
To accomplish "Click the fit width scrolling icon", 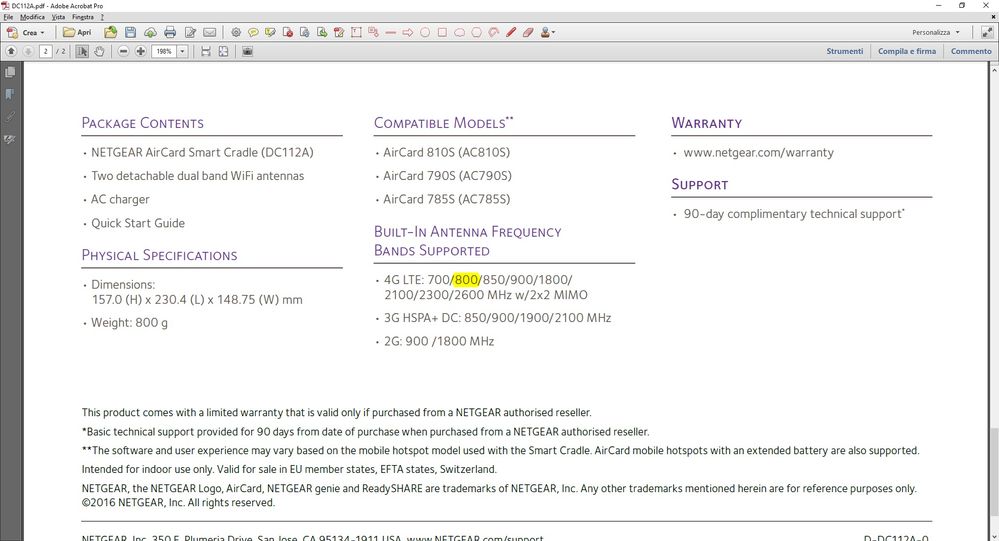I will pyautogui.click(x=206, y=51).
